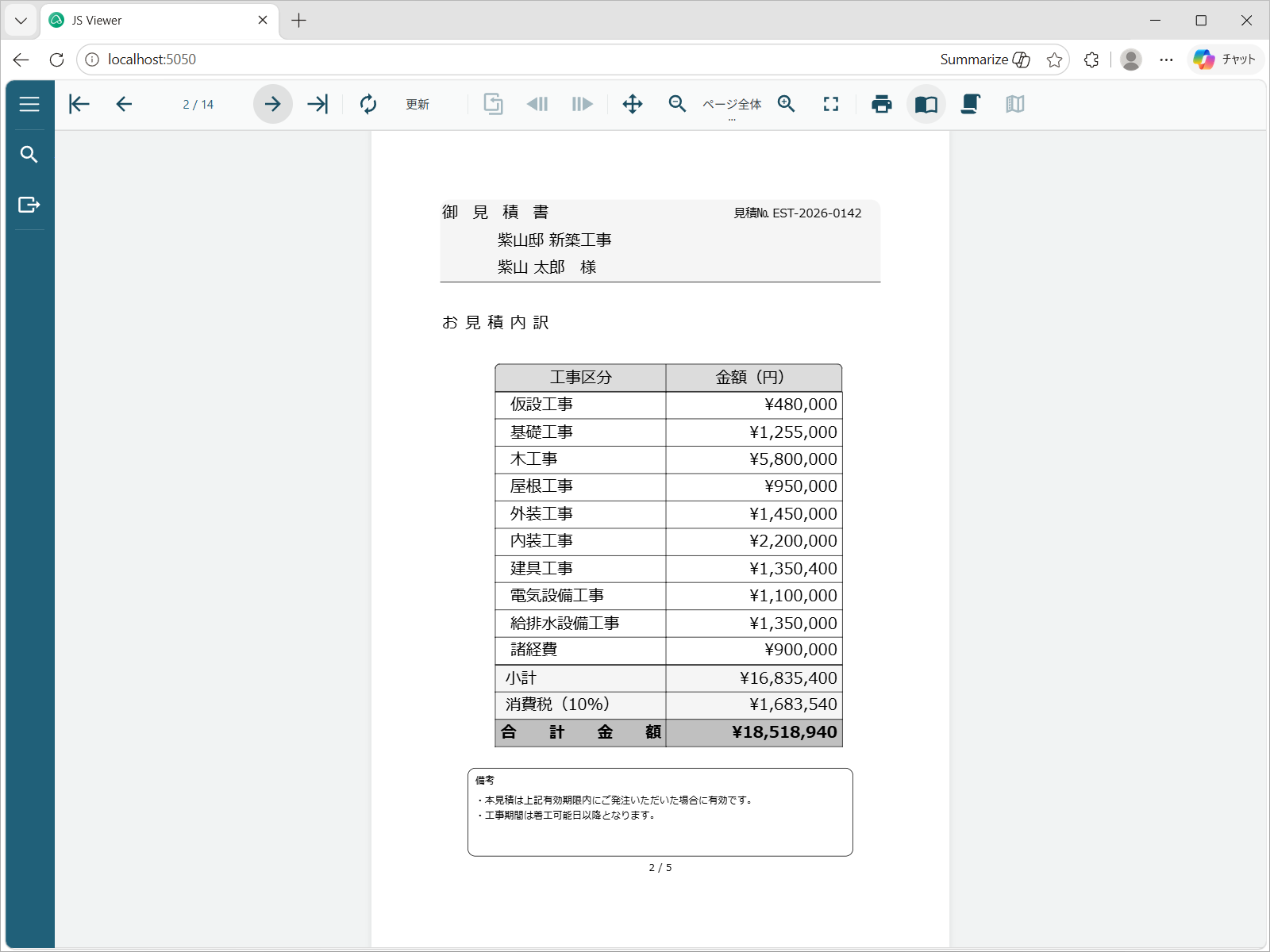Enter fullscreen viewer mode
1270x952 pixels.
tap(831, 104)
